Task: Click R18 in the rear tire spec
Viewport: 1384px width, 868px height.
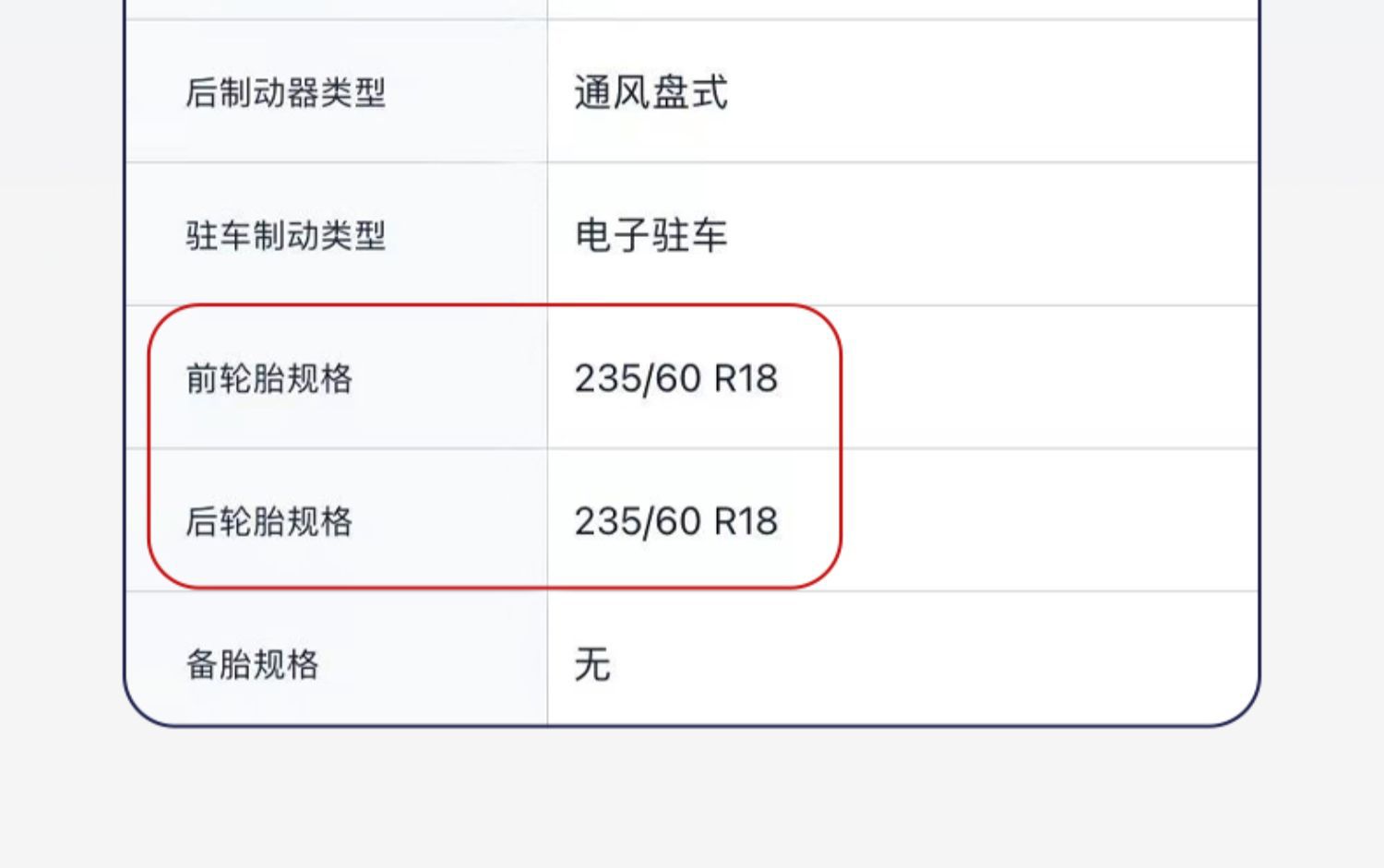Action: tap(746, 522)
